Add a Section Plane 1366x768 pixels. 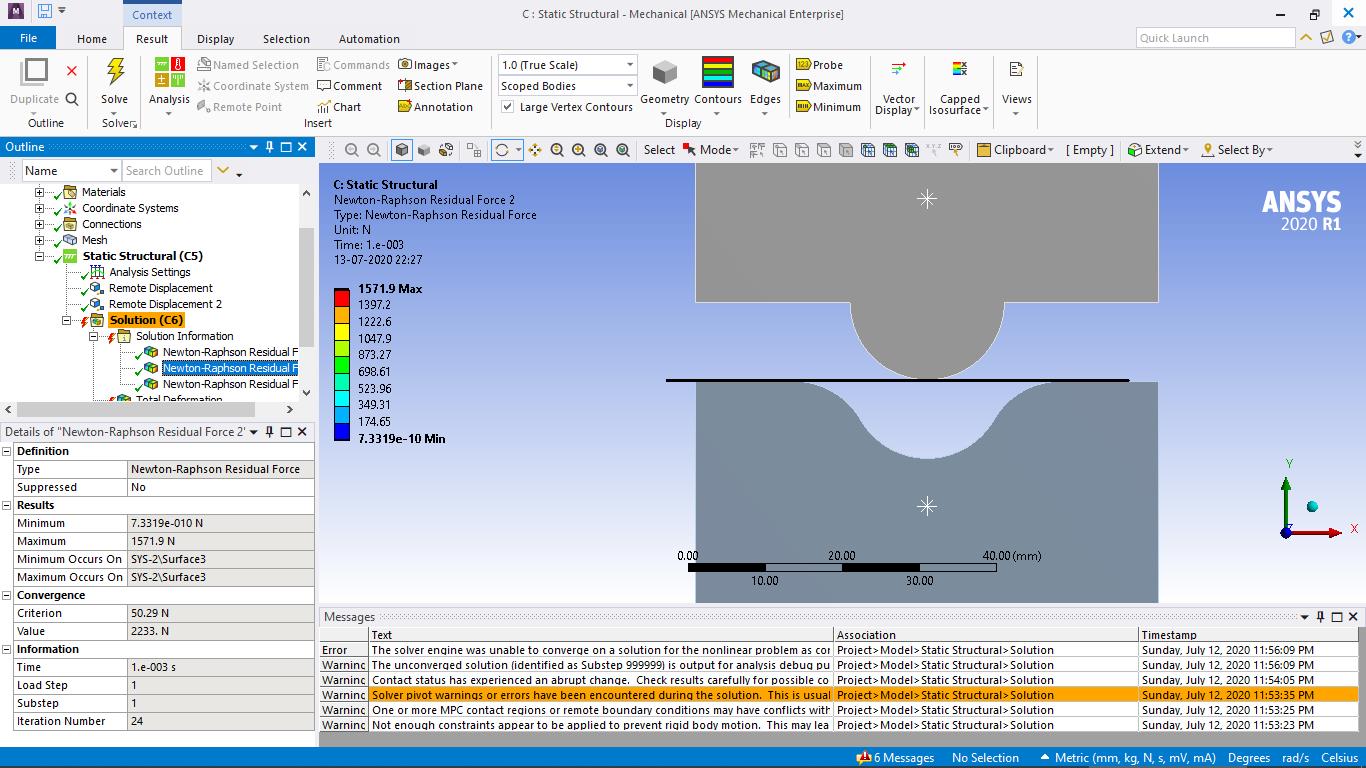tap(440, 86)
